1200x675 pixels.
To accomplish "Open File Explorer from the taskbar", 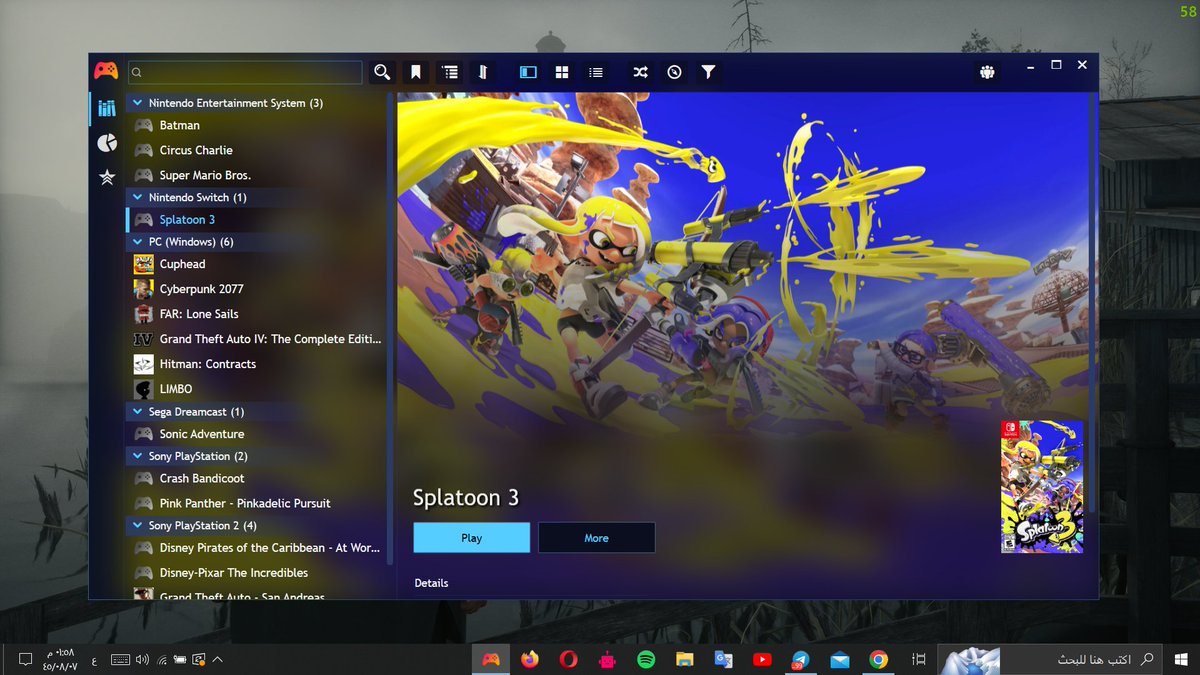I will pos(685,659).
